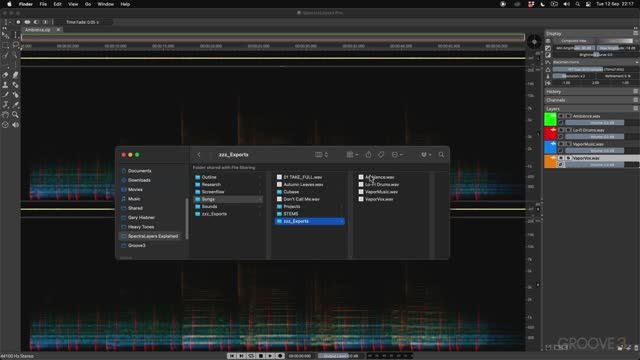Toggle the checkbox beside VaporVox volume
The image size is (640, 360).
coord(561,164)
